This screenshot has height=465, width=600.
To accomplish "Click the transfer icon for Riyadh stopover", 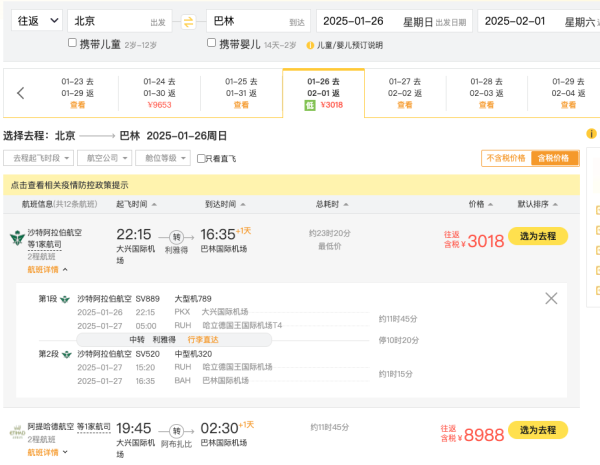I will pyautogui.click(x=176, y=237).
